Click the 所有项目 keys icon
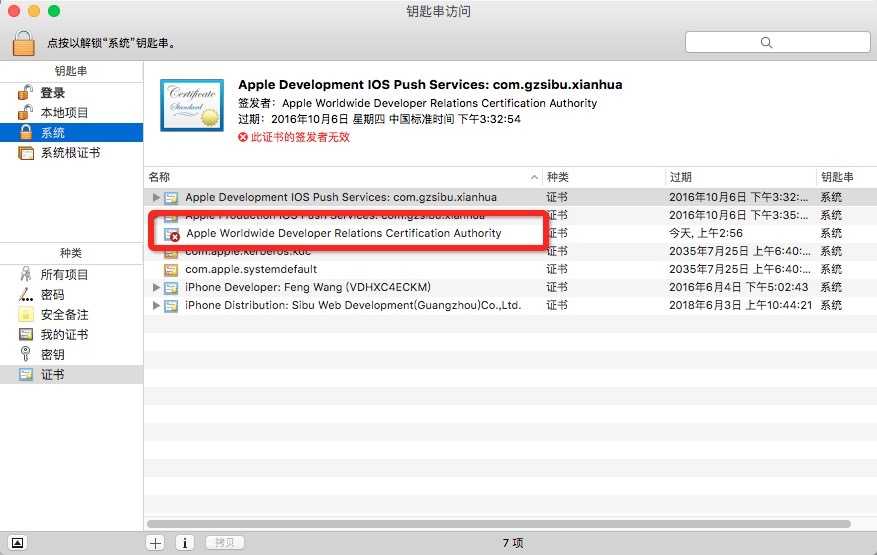 point(26,274)
